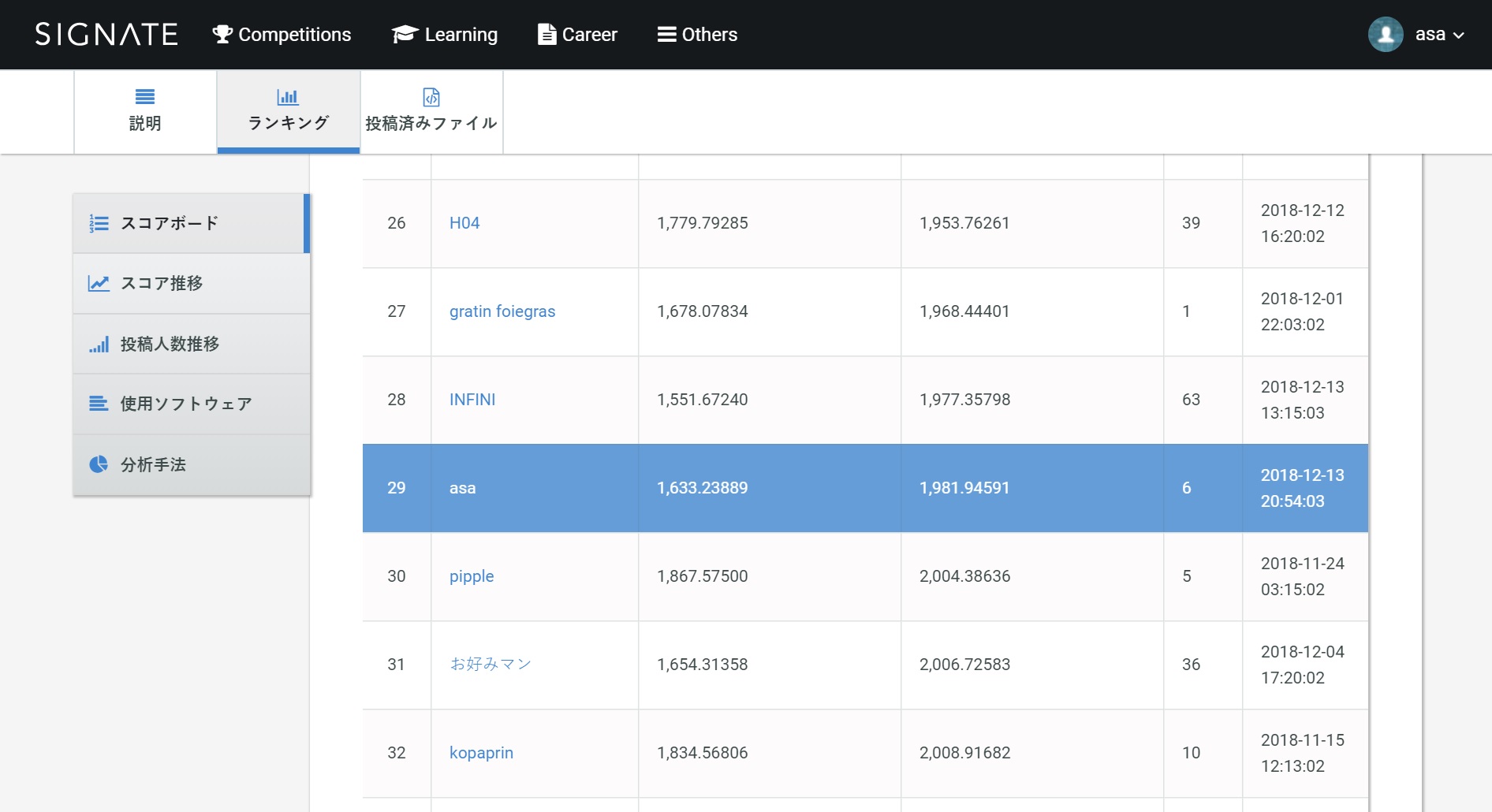Open the Career menu
Viewport: 1492px width, 812px height.
tap(577, 34)
